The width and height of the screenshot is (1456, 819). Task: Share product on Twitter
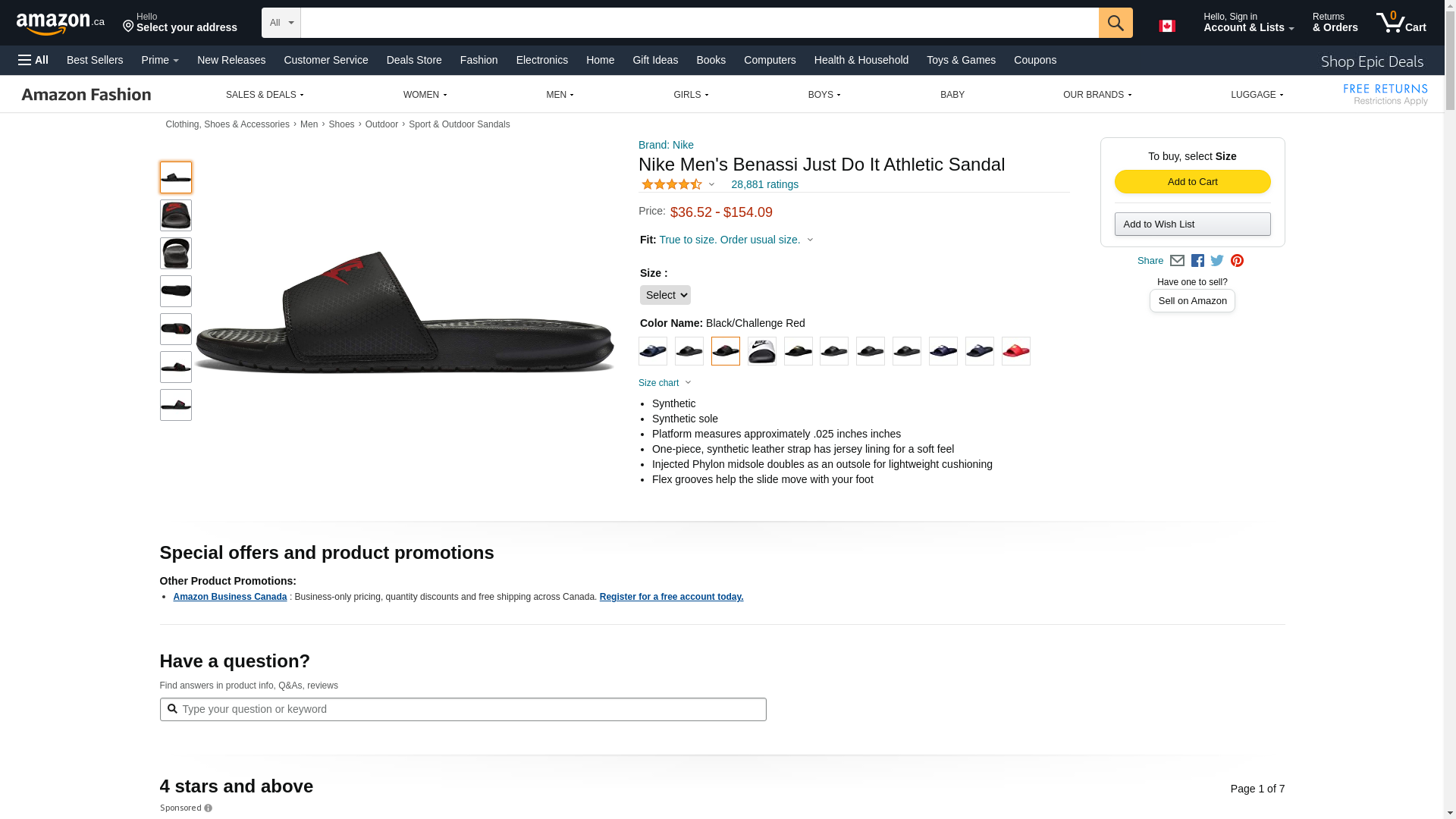tap(1217, 261)
